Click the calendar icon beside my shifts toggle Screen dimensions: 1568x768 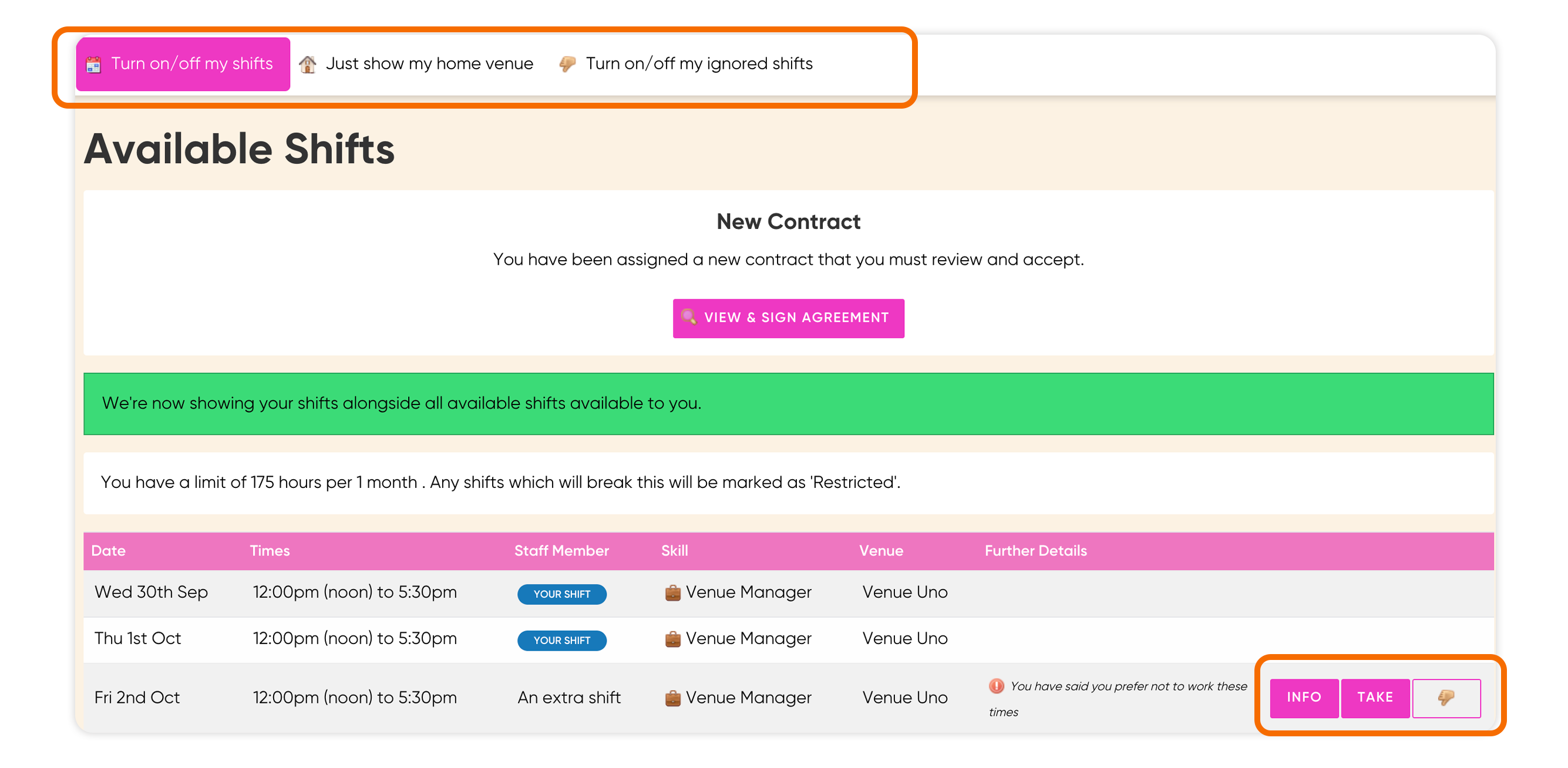(93, 64)
